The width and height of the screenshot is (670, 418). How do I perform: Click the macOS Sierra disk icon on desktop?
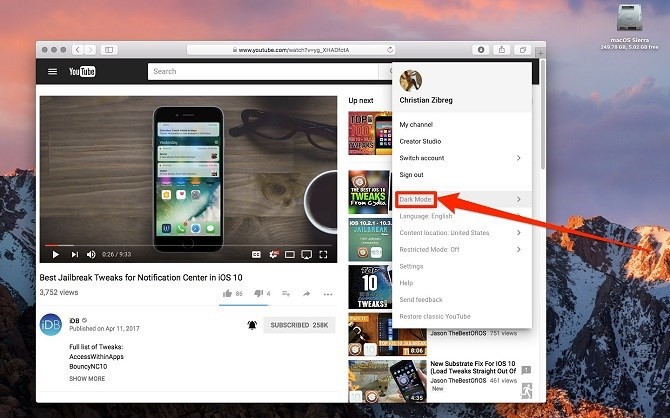coord(629,18)
